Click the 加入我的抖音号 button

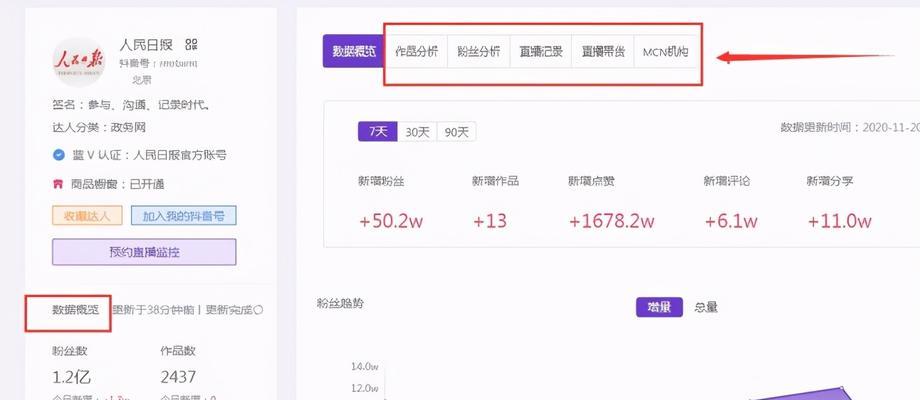(x=184, y=215)
